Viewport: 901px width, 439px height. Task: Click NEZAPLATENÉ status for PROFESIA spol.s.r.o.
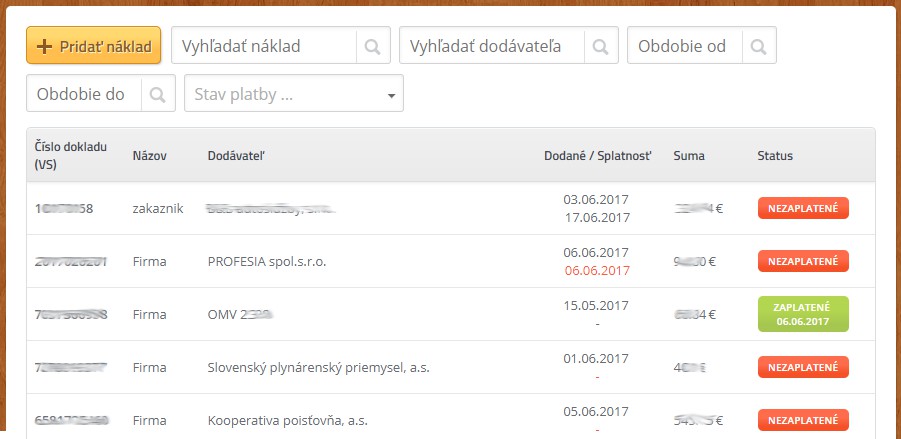pyautogui.click(x=803, y=261)
